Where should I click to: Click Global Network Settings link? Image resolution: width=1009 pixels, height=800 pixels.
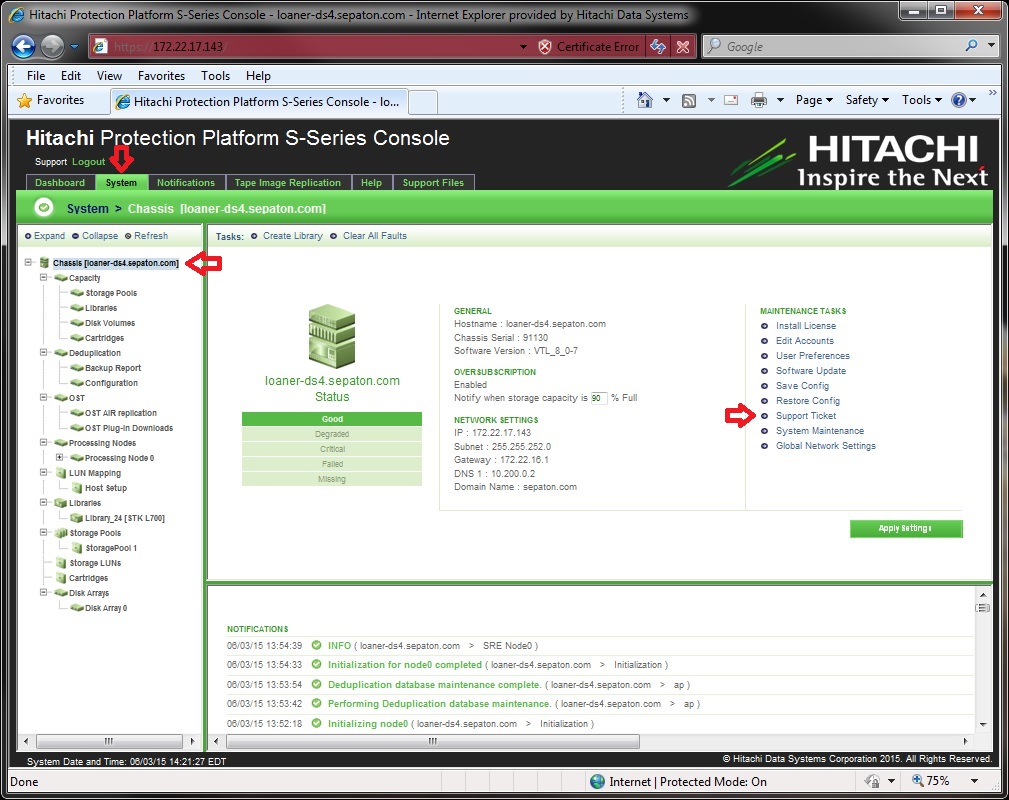click(826, 445)
